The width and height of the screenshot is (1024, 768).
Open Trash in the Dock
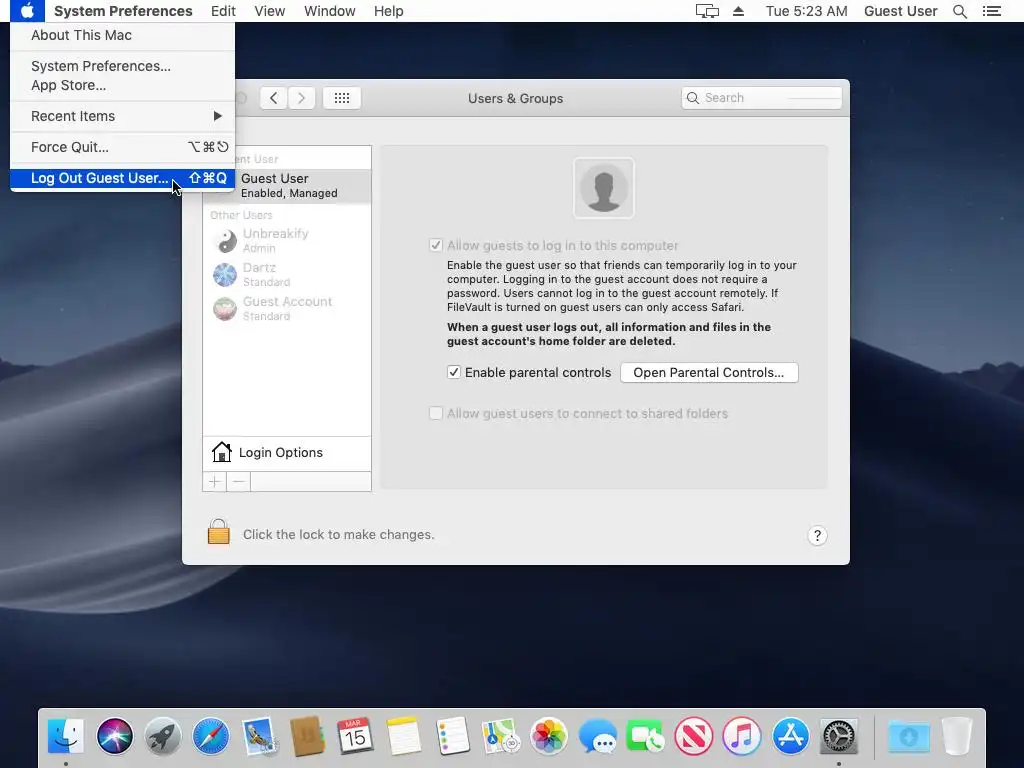click(957, 736)
